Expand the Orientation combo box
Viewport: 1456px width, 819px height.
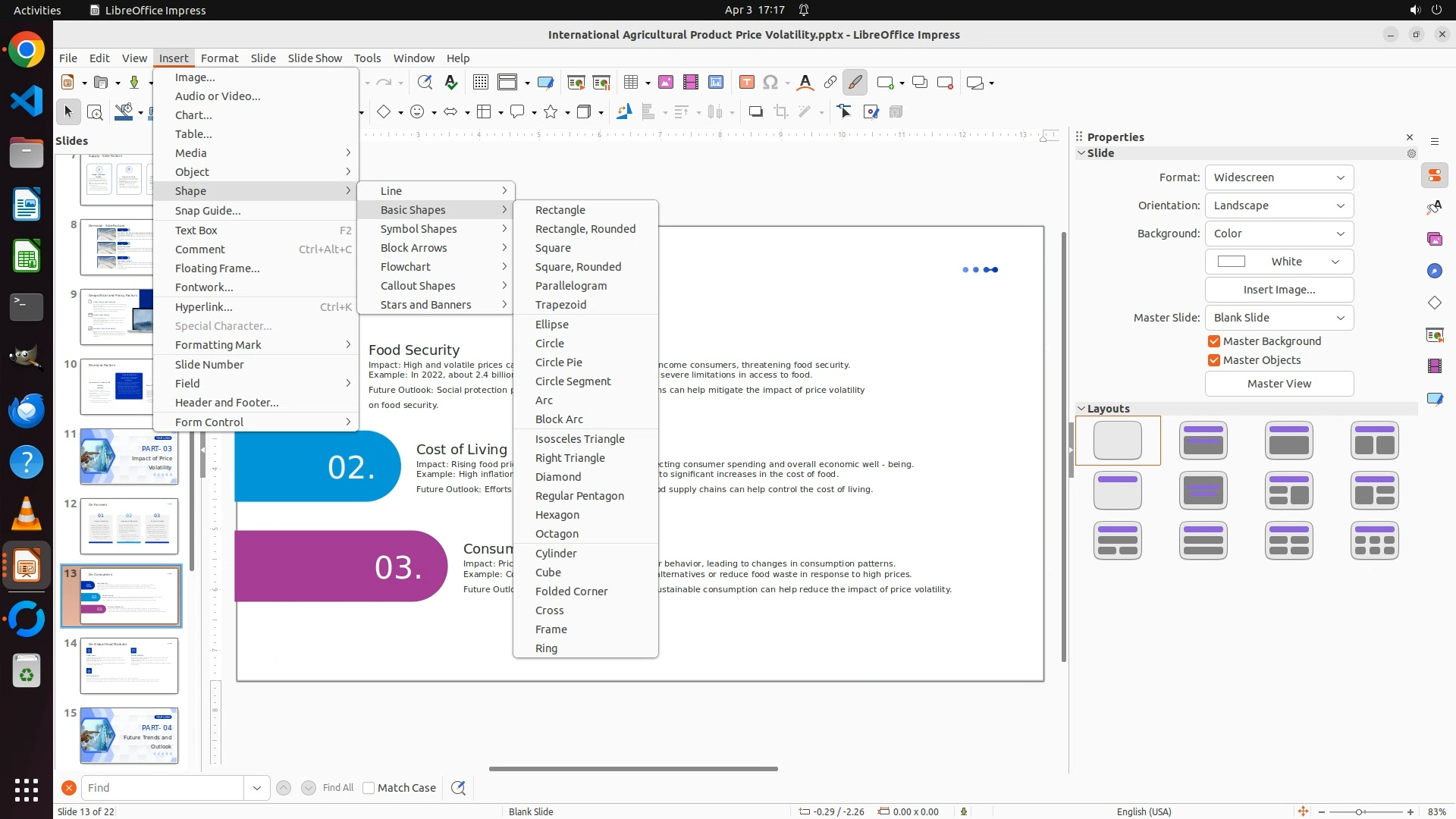tap(1279, 206)
